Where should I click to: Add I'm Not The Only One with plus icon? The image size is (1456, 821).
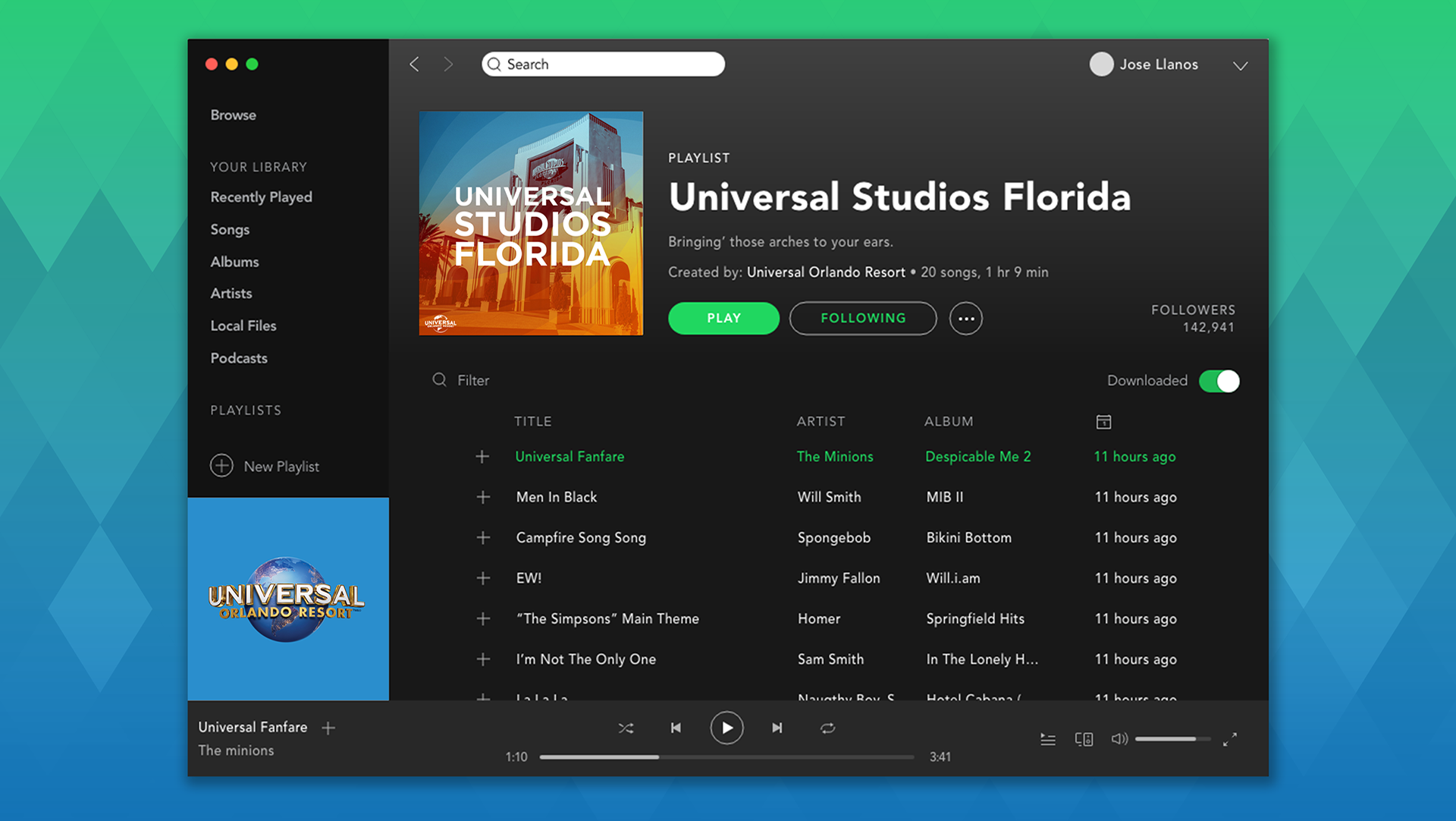(x=483, y=659)
